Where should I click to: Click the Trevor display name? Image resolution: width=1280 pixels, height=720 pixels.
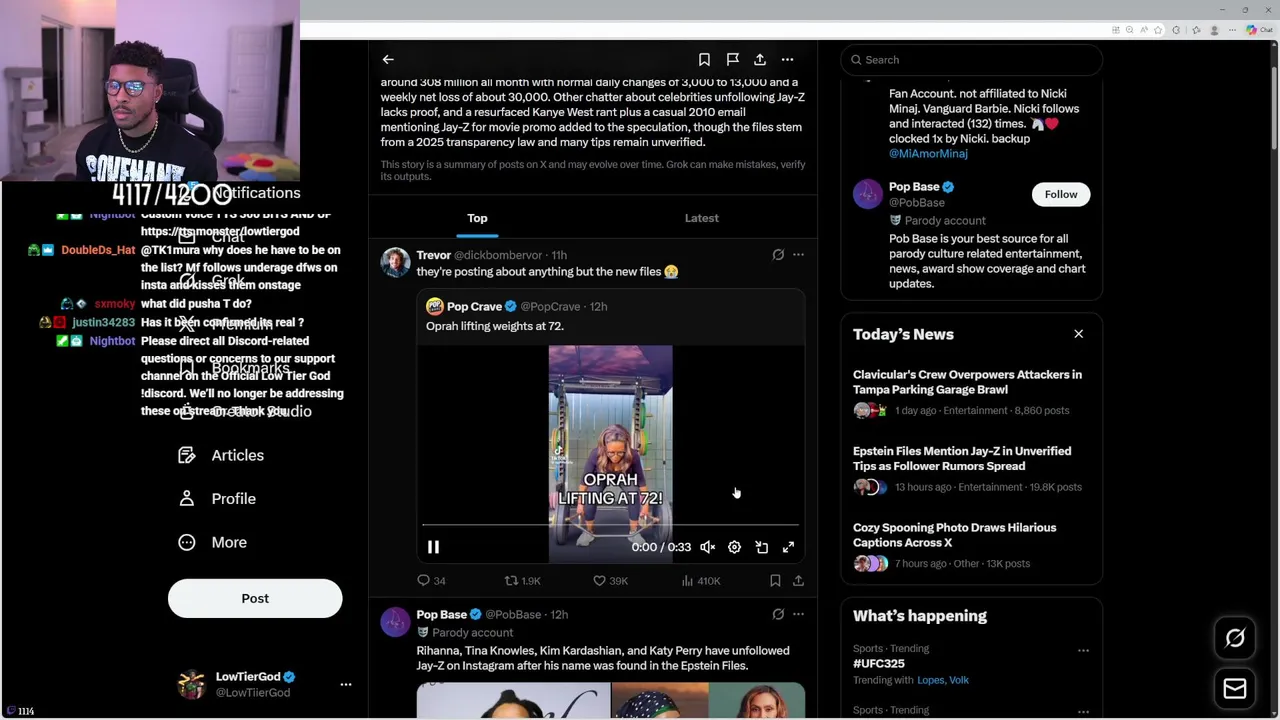433,255
